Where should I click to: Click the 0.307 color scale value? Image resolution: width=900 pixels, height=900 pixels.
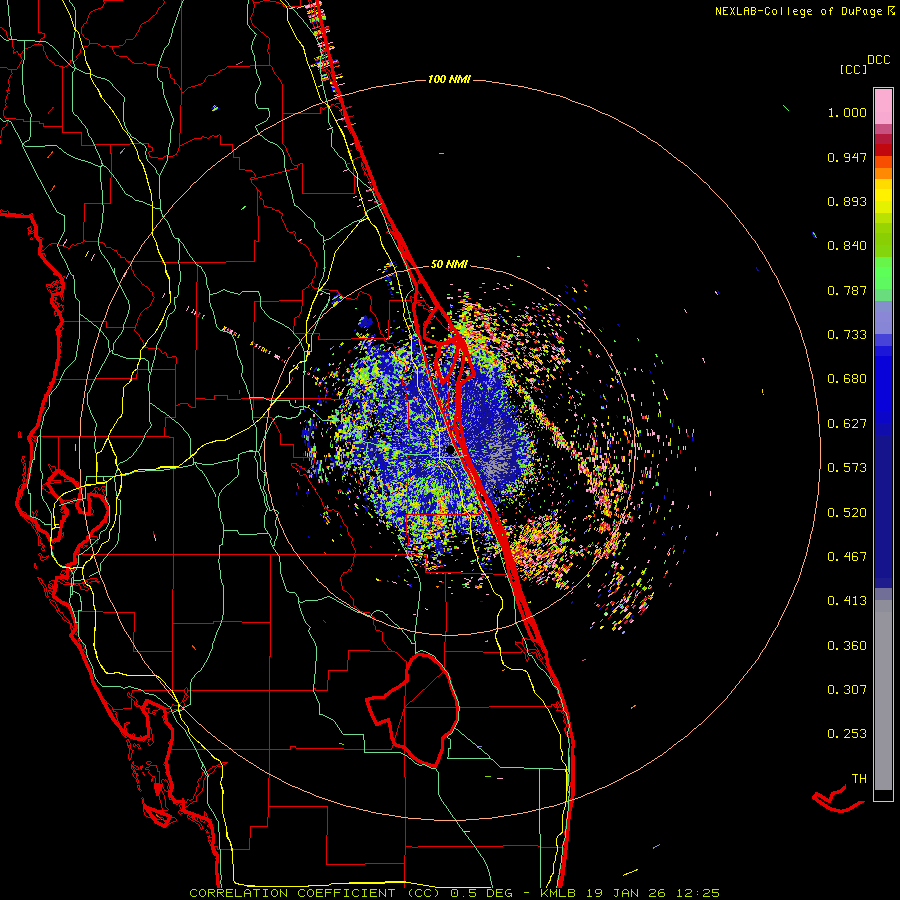pos(847,690)
